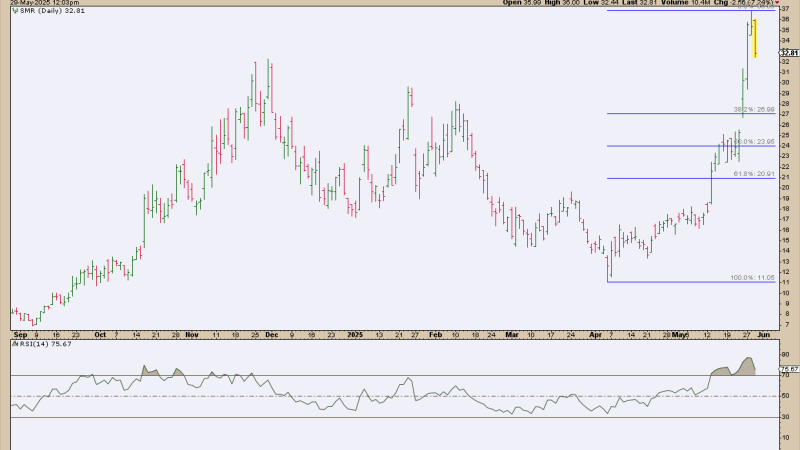Click the 30 RSI axis label
Viewport: 800px width, 450px height.
[x=785, y=417]
